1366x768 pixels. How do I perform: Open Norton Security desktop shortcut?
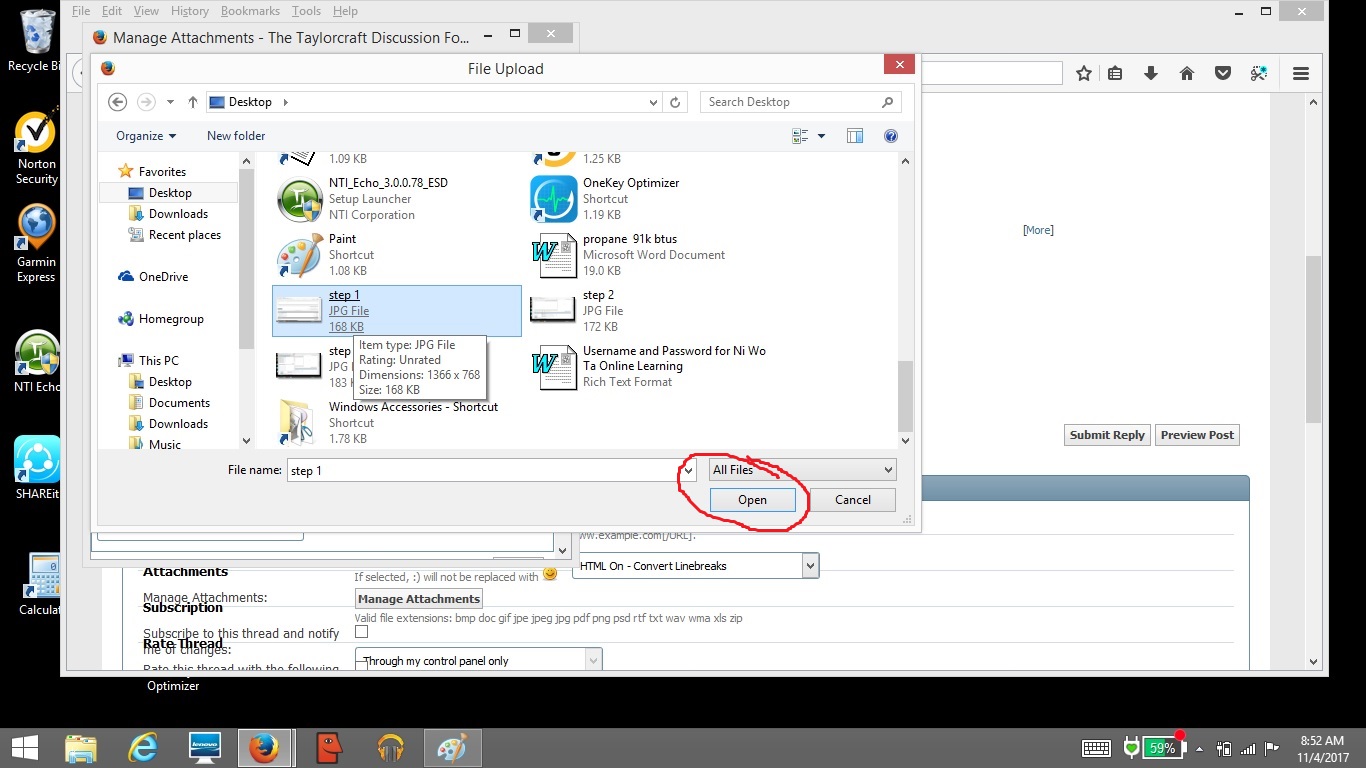point(36,148)
